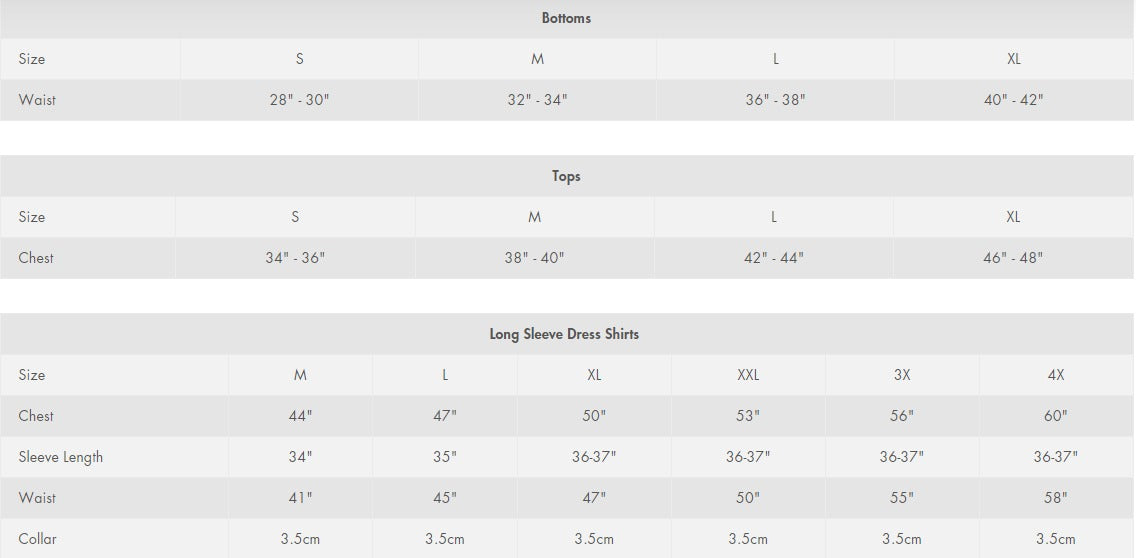Click the Tops chest 46" - 48" cell
This screenshot has width=1136, height=558.
coord(1013,258)
